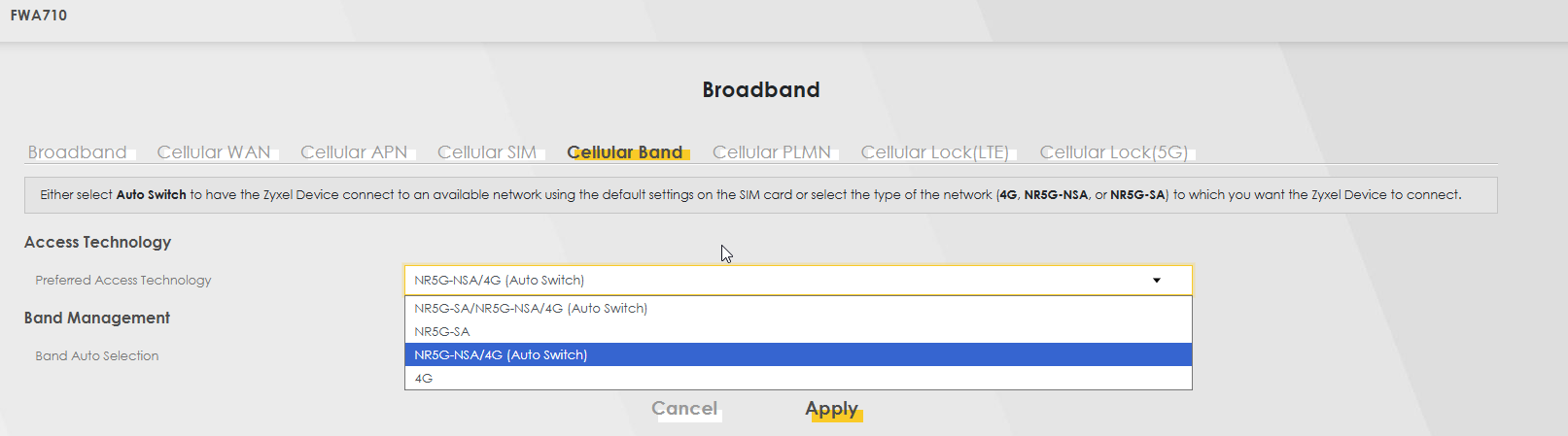Click the Band Management section heading

(x=97, y=319)
